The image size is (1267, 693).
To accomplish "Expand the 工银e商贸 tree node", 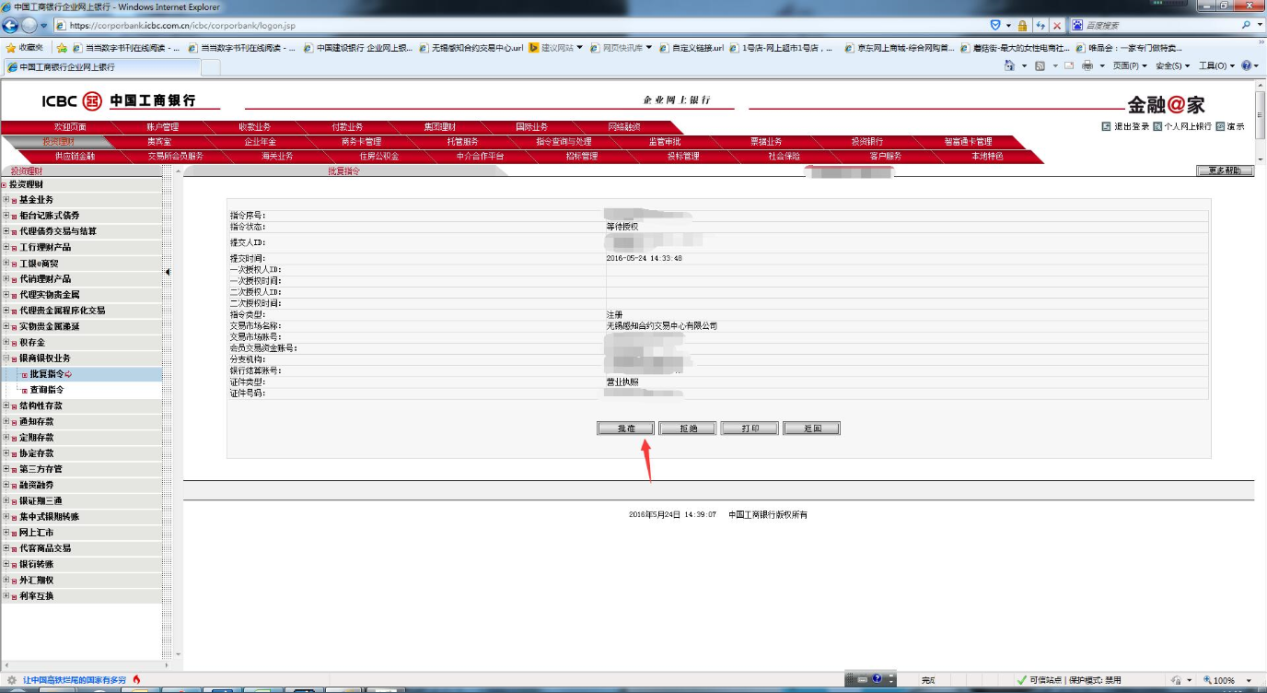I will coord(6,263).
